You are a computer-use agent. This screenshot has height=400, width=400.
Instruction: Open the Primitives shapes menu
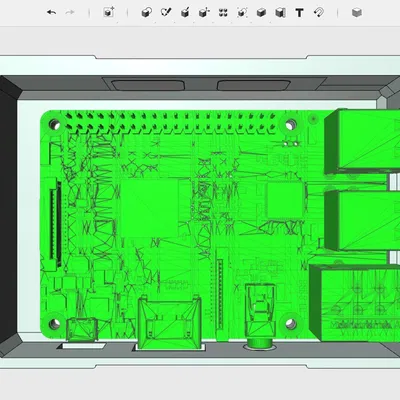(147, 13)
